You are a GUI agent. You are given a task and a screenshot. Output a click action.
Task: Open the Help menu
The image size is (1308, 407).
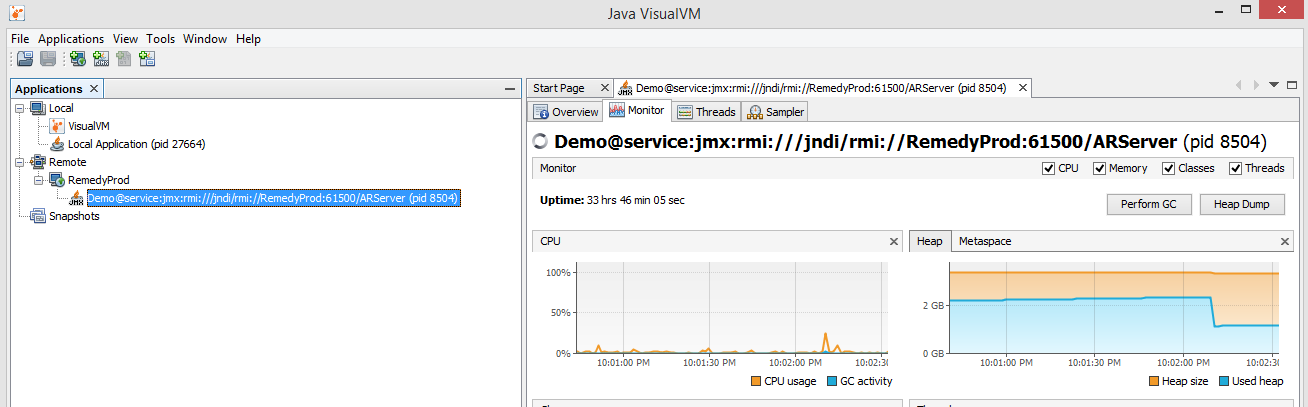[249, 39]
